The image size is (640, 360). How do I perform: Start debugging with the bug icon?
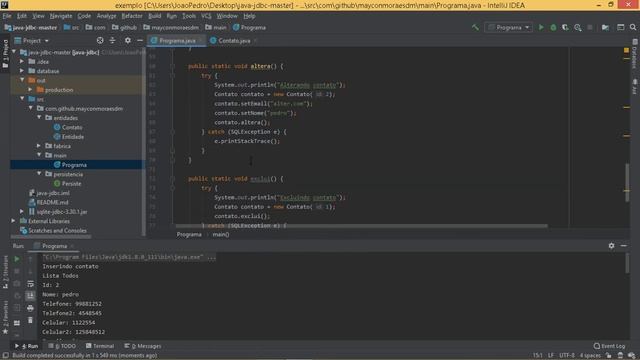click(553, 27)
